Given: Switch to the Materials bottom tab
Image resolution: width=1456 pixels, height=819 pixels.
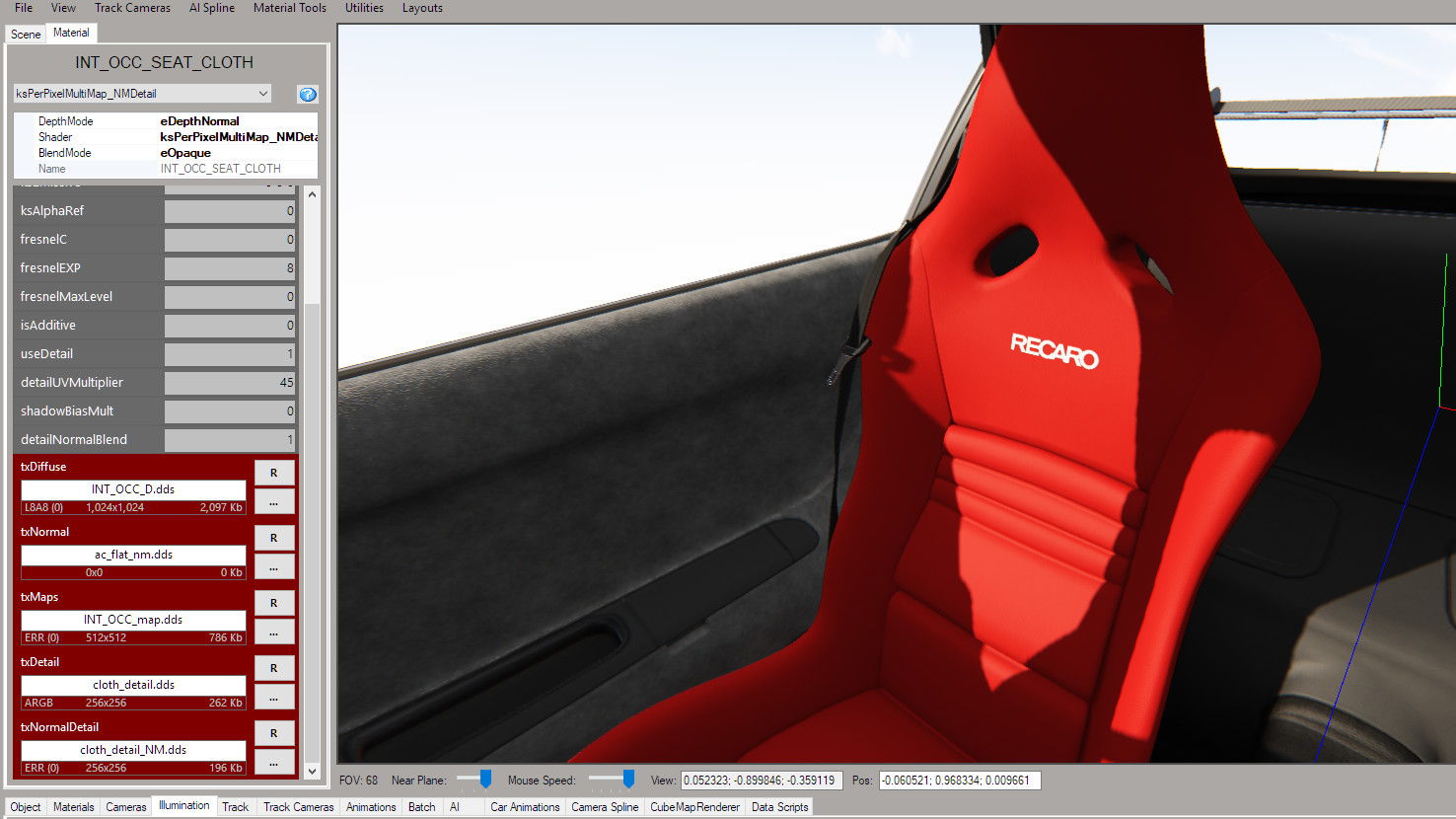Looking at the screenshot, I should click(x=74, y=807).
